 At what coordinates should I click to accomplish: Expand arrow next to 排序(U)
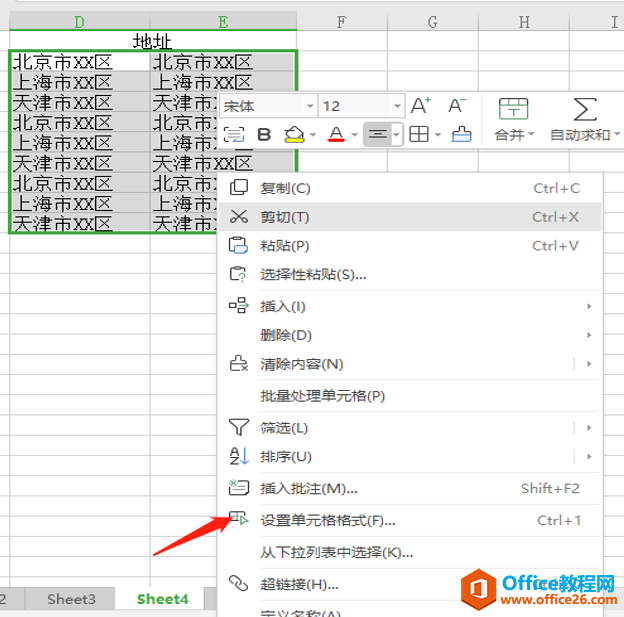[x=589, y=457]
